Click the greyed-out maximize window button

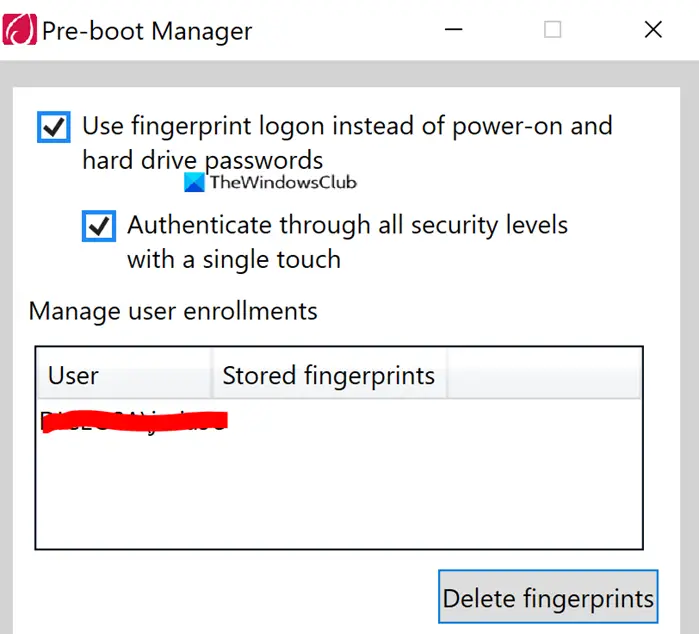tap(552, 30)
